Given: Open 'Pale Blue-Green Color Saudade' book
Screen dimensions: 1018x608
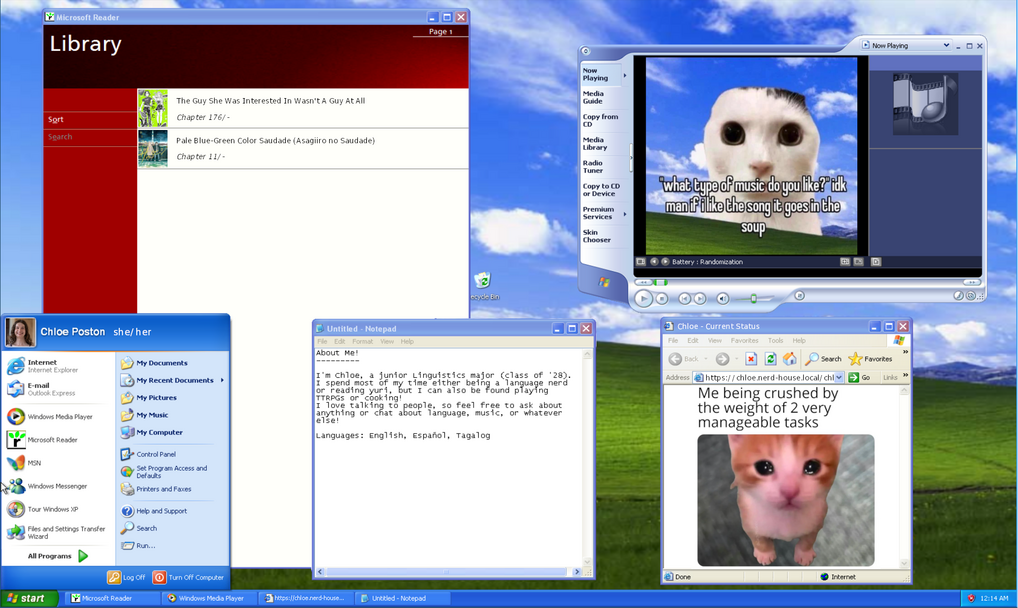Looking at the screenshot, I should tap(303, 149).
